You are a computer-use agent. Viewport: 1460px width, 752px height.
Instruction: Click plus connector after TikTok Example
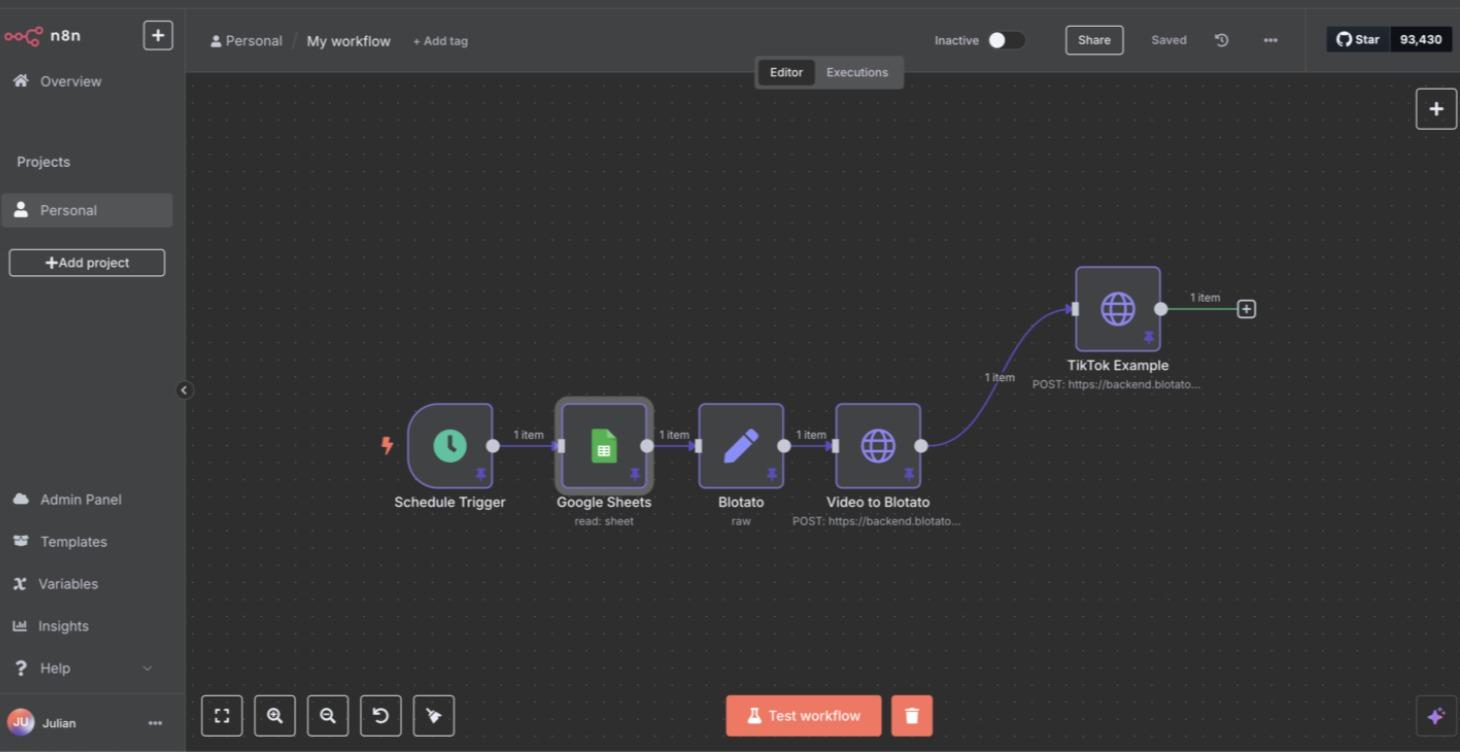[x=1246, y=309]
